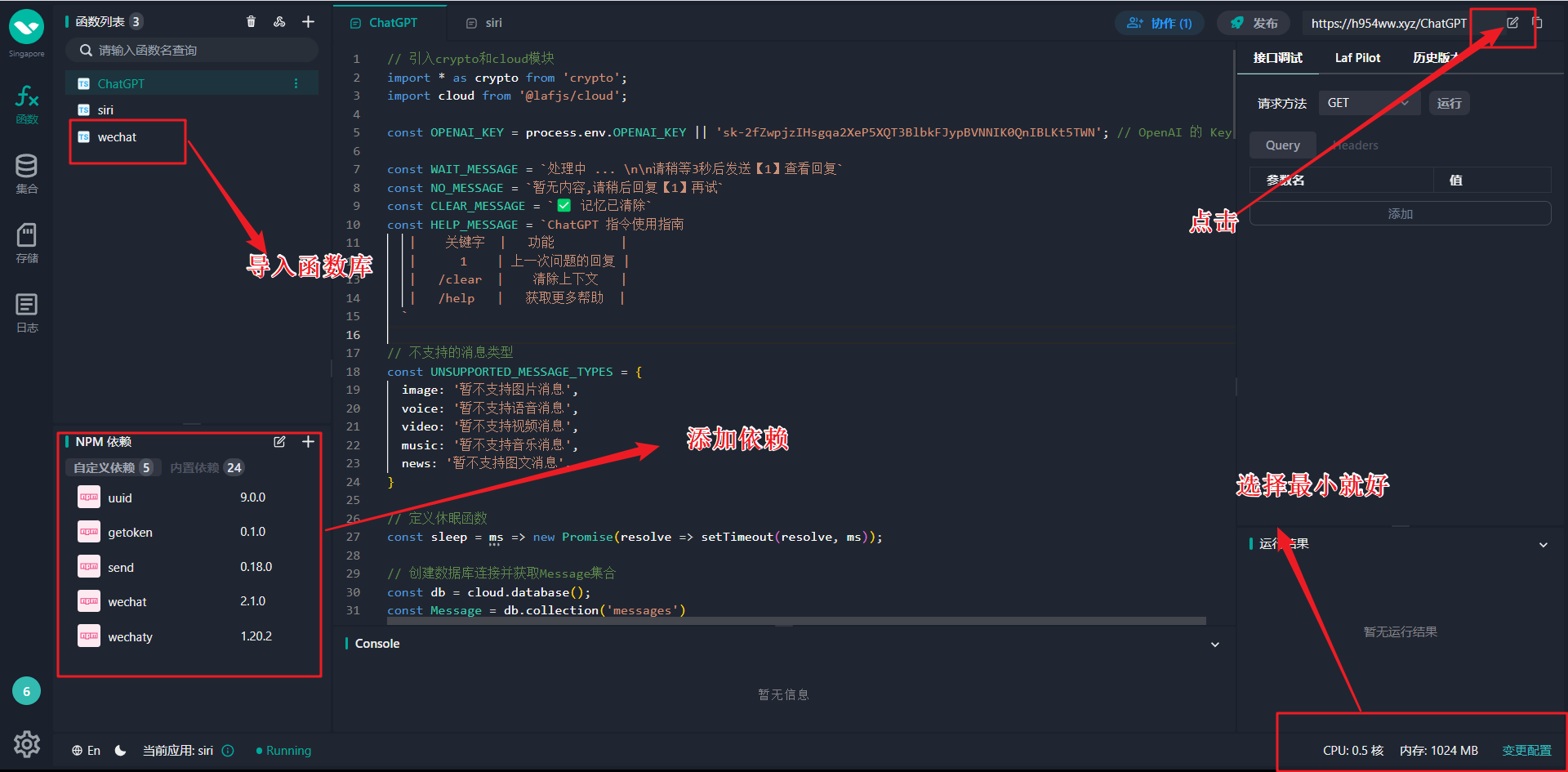Collapse the Console panel chevron
Image resolution: width=1568 pixels, height=772 pixels.
1214,644
